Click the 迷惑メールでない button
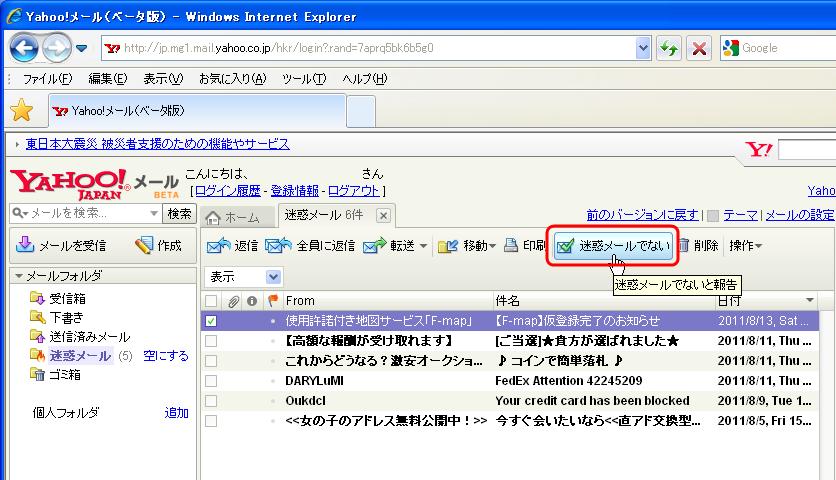The height and width of the screenshot is (480, 836). pyautogui.click(x=613, y=245)
